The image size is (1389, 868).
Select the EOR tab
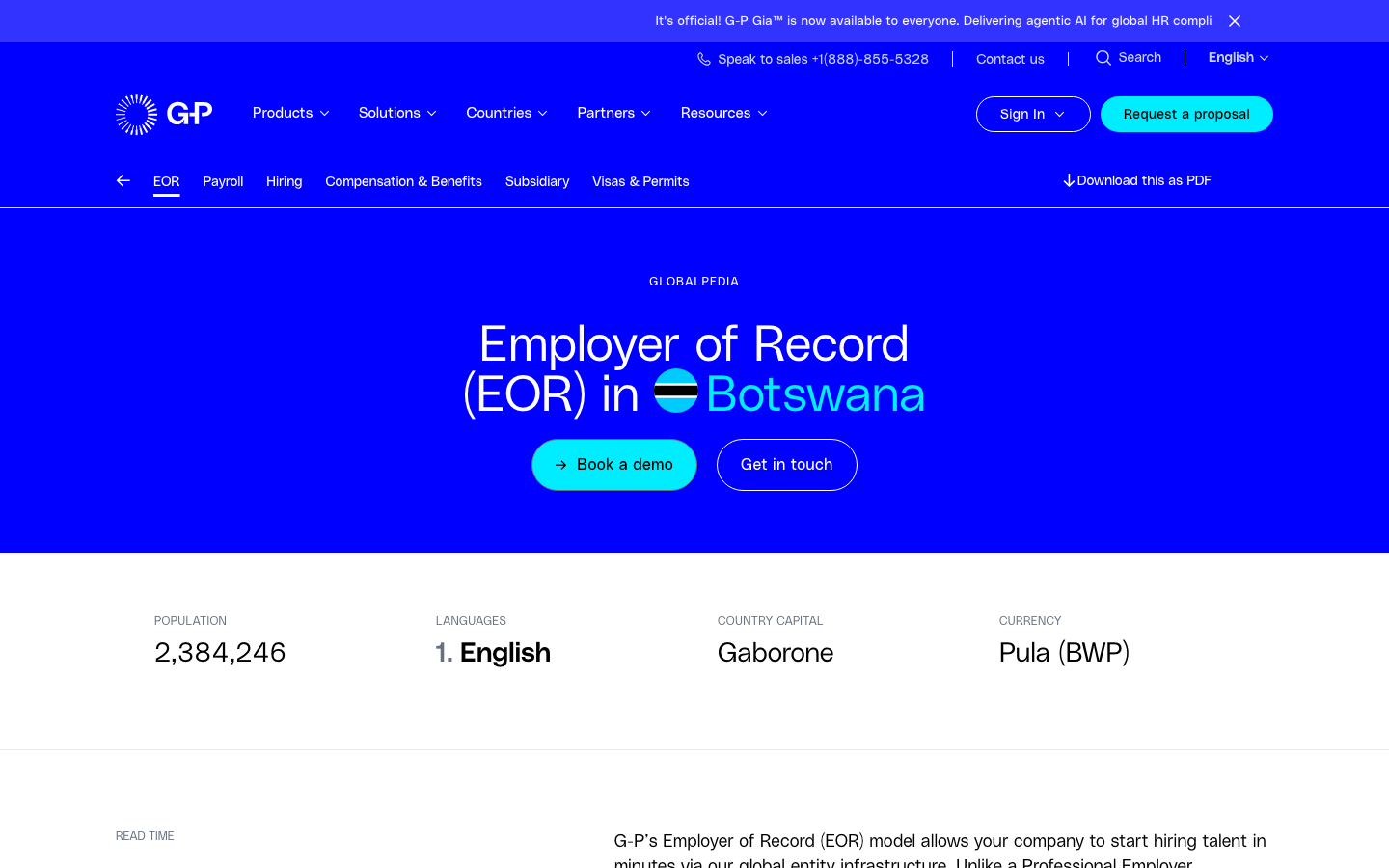166,181
